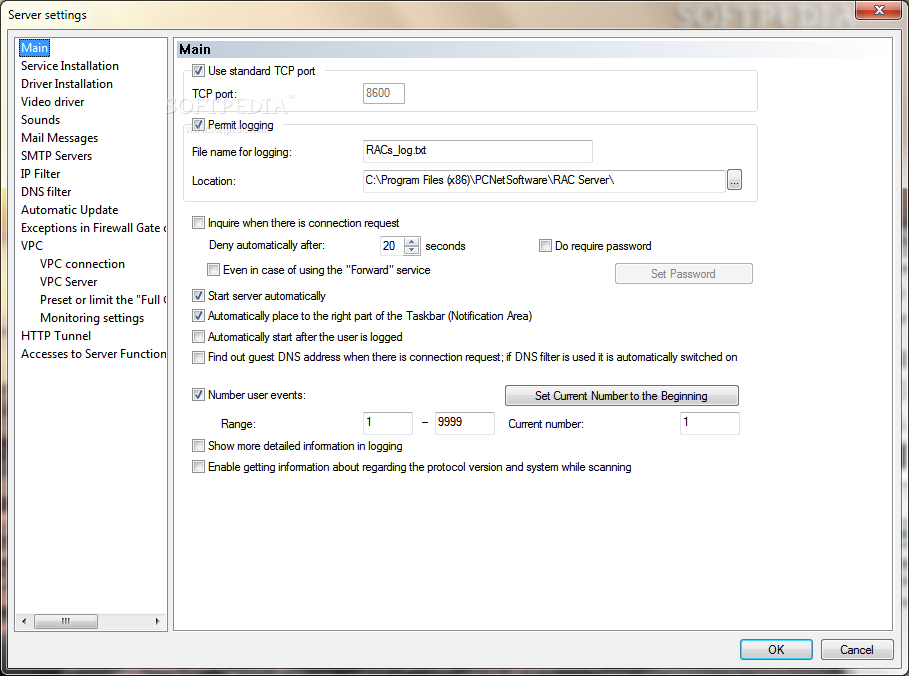Open VPC Server settings

pos(68,282)
